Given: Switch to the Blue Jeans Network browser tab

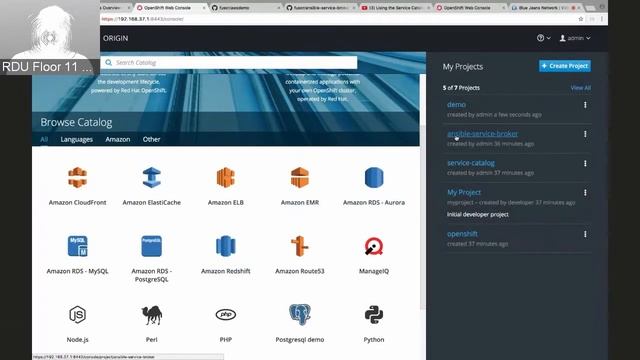Looking at the screenshot, I should 545,8.
